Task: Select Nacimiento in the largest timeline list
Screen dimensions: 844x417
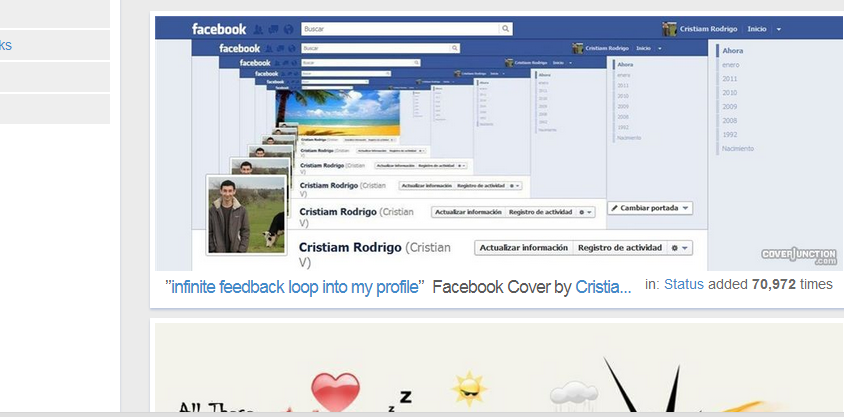Action: [x=738, y=149]
